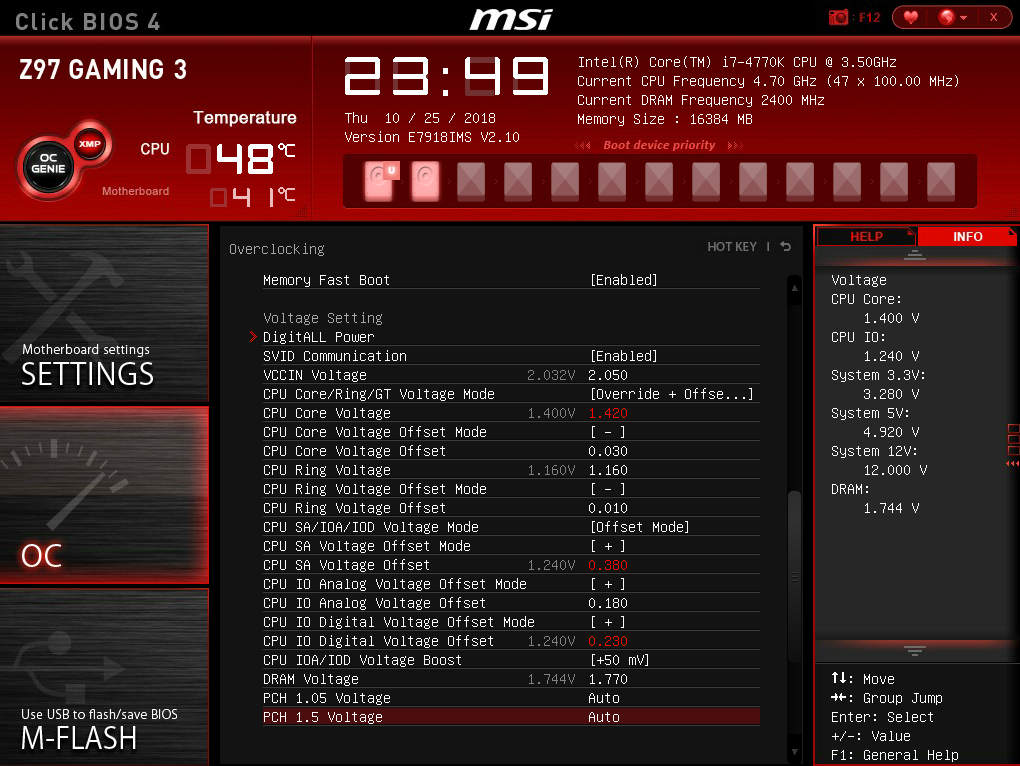Change SVID Communication Enabled value

pyautogui.click(x=623, y=356)
